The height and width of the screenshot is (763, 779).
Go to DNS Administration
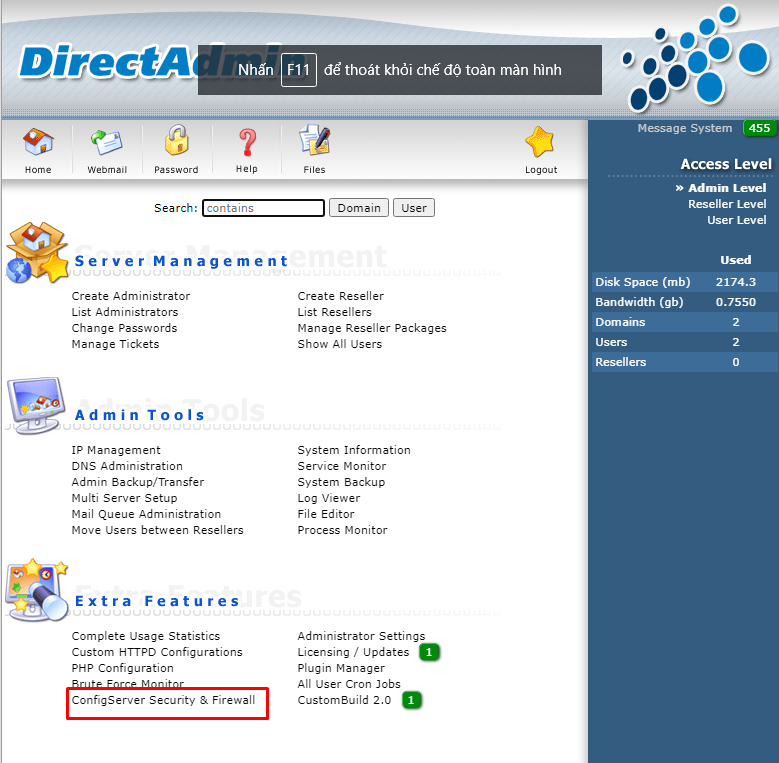(x=127, y=466)
